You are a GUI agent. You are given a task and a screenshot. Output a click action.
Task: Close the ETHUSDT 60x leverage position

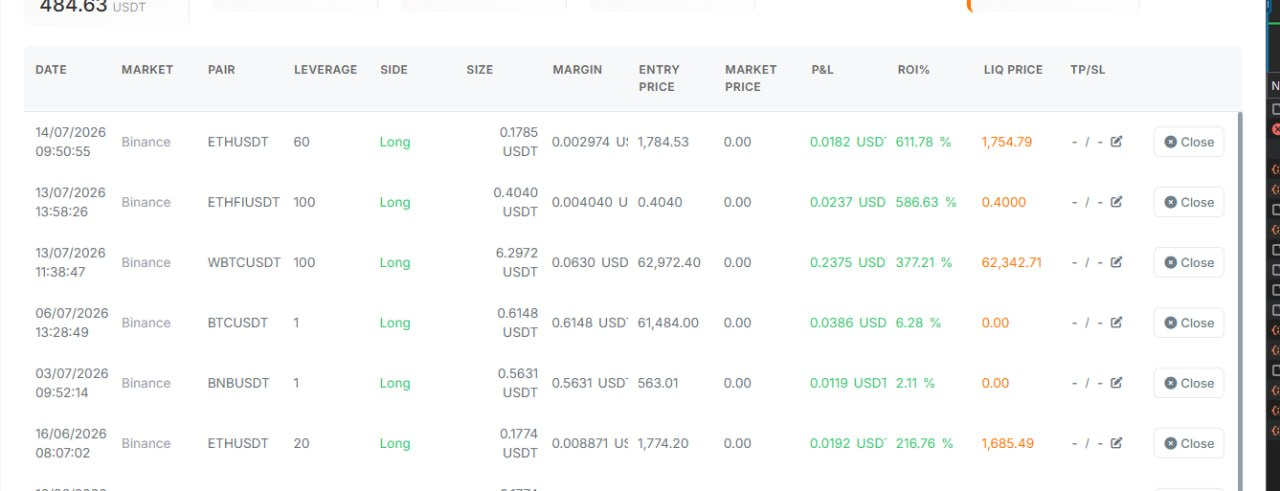1188,142
